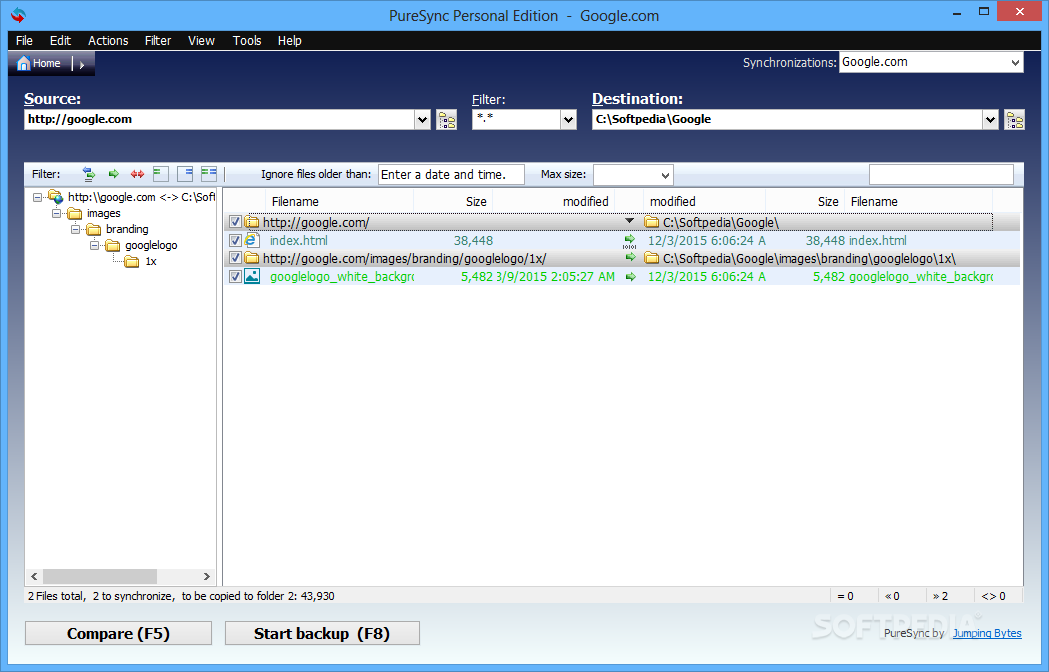Open the Max size dropdown
Screen dimensions: 1049x672
click(665, 175)
